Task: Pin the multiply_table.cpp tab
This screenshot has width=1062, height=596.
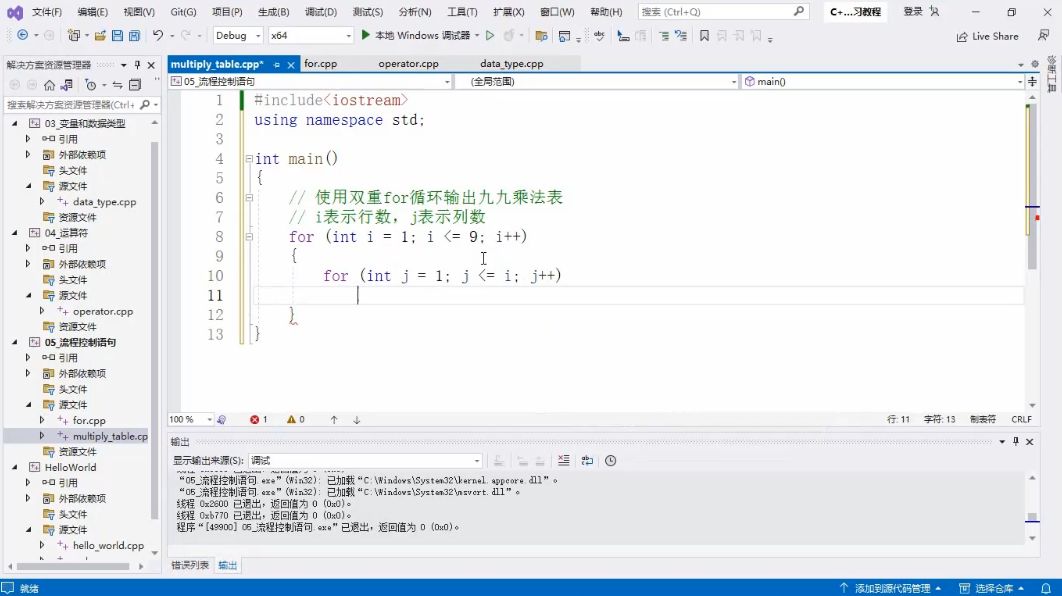Action: pos(276,65)
